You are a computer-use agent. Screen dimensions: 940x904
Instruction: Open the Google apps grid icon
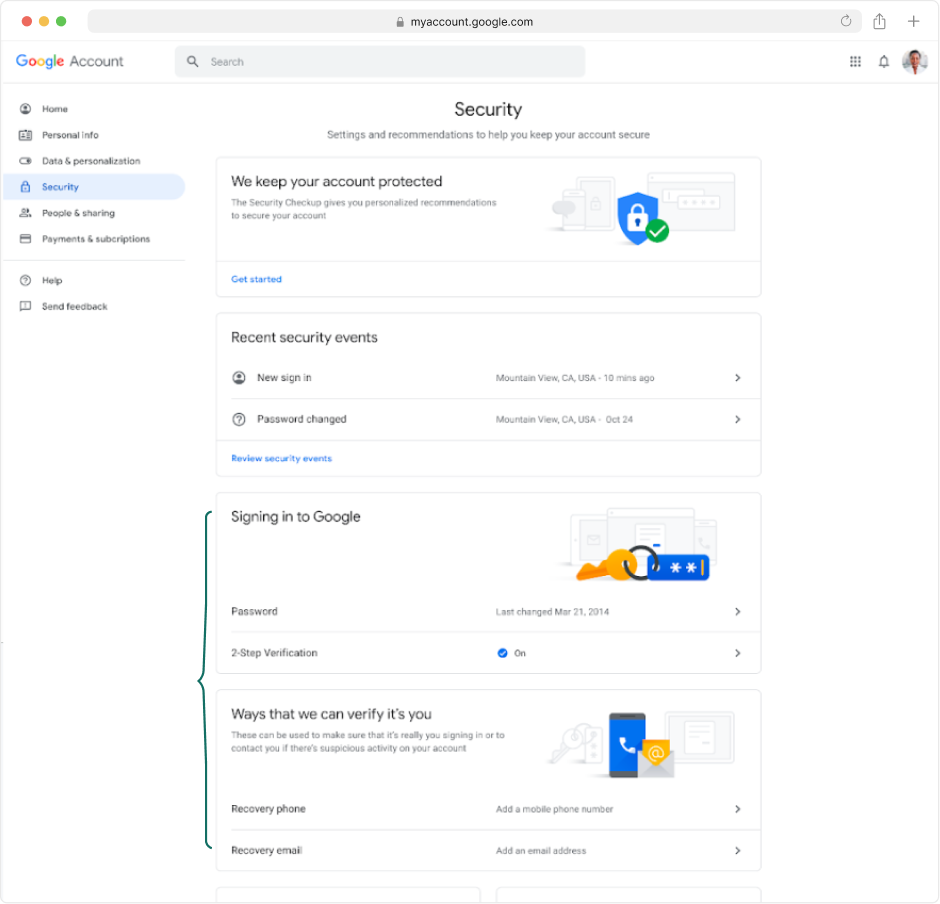click(855, 61)
